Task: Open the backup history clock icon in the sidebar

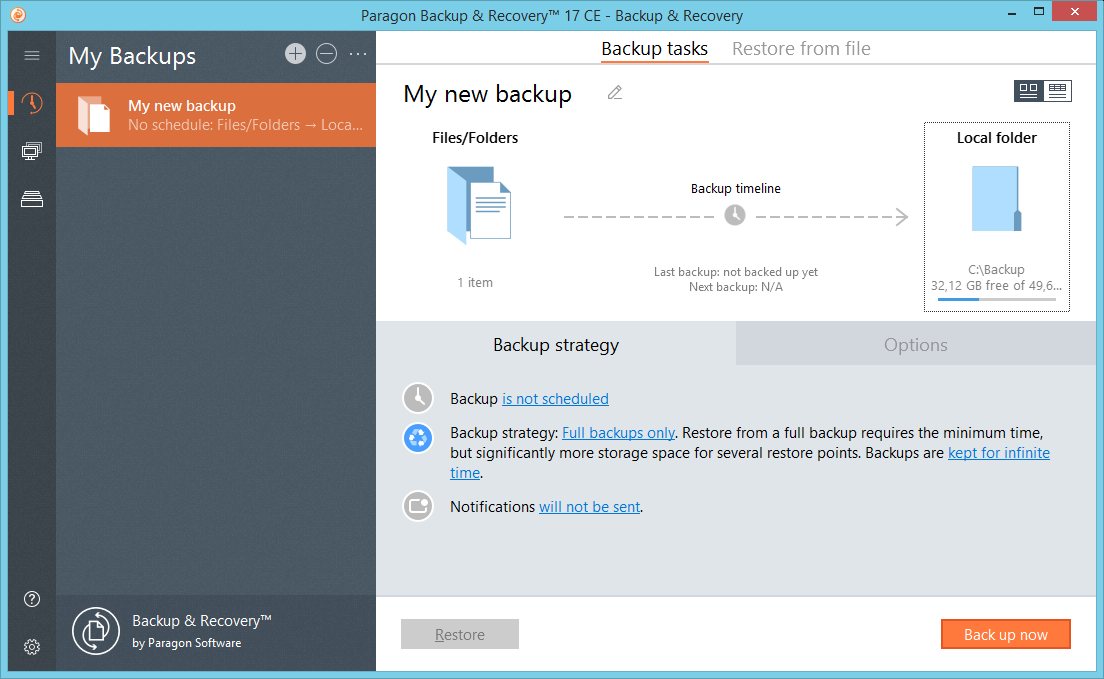Action: pos(32,103)
